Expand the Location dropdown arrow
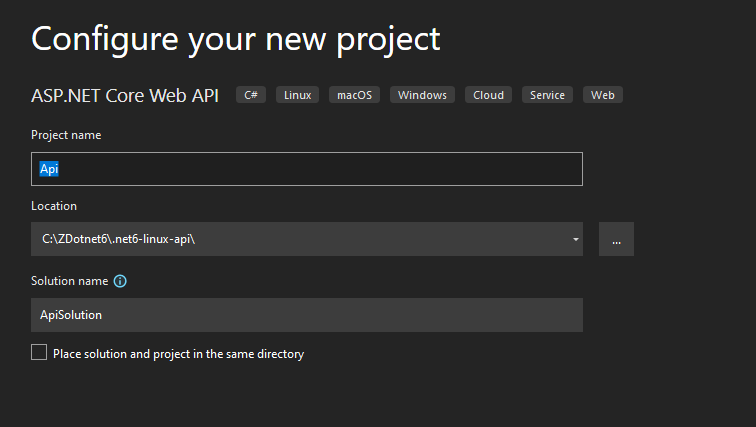The height and width of the screenshot is (427, 756). 576,239
